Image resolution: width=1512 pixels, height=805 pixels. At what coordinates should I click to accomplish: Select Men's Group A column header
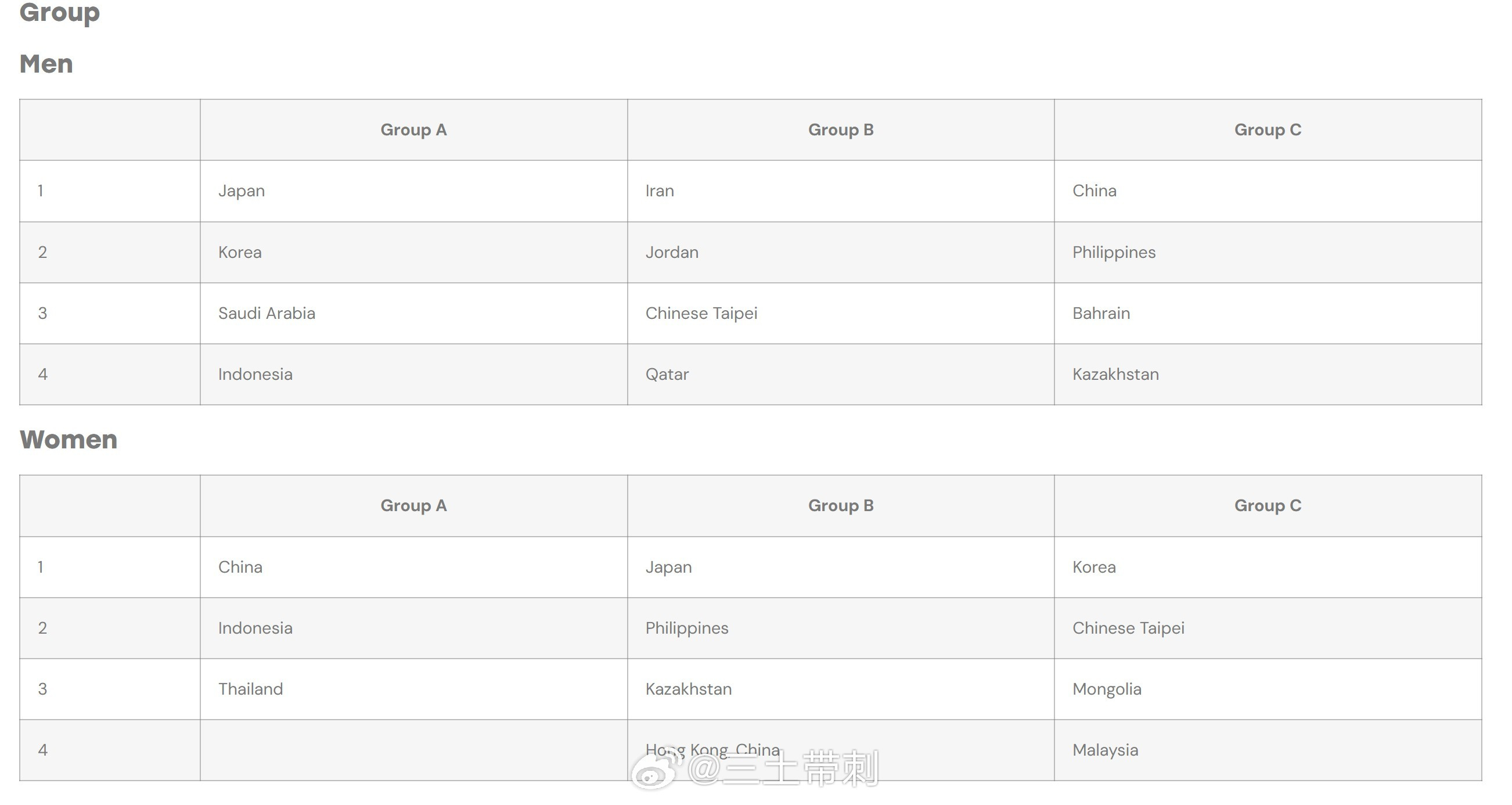click(414, 130)
